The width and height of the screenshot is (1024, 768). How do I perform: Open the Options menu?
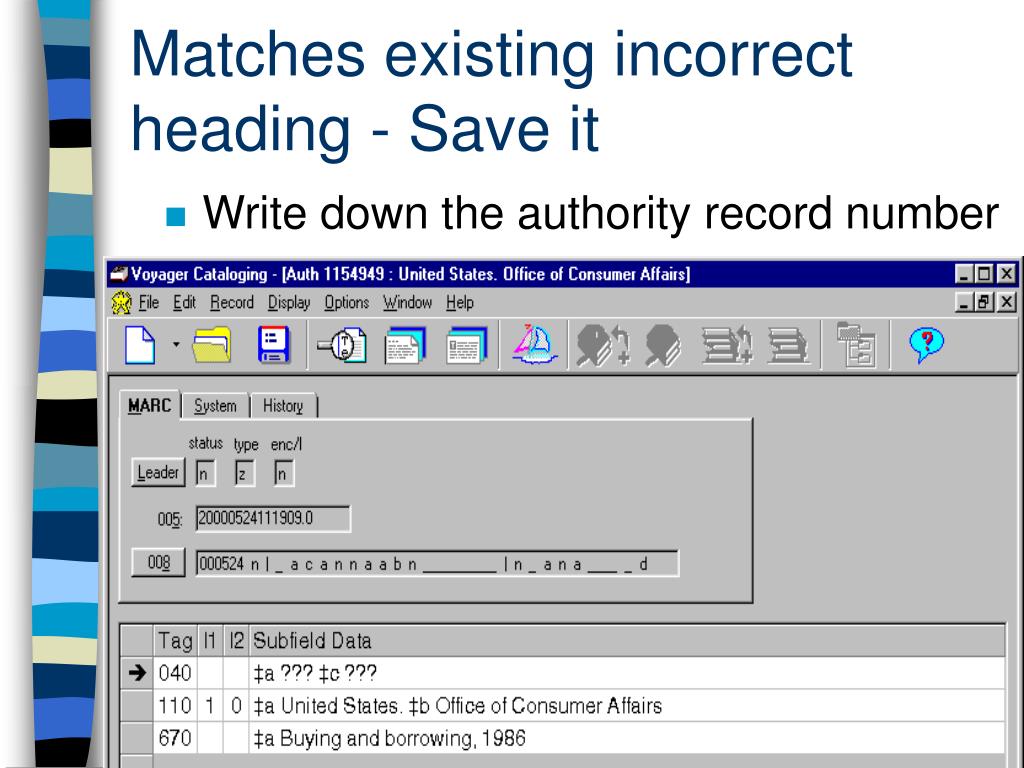347,302
